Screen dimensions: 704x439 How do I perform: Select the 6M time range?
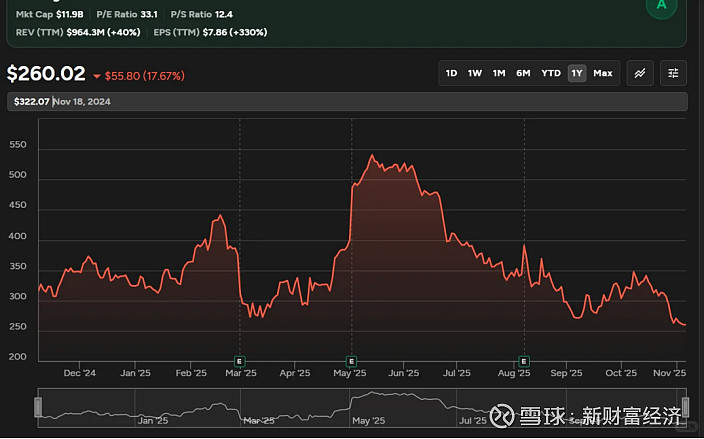click(523, 73)
